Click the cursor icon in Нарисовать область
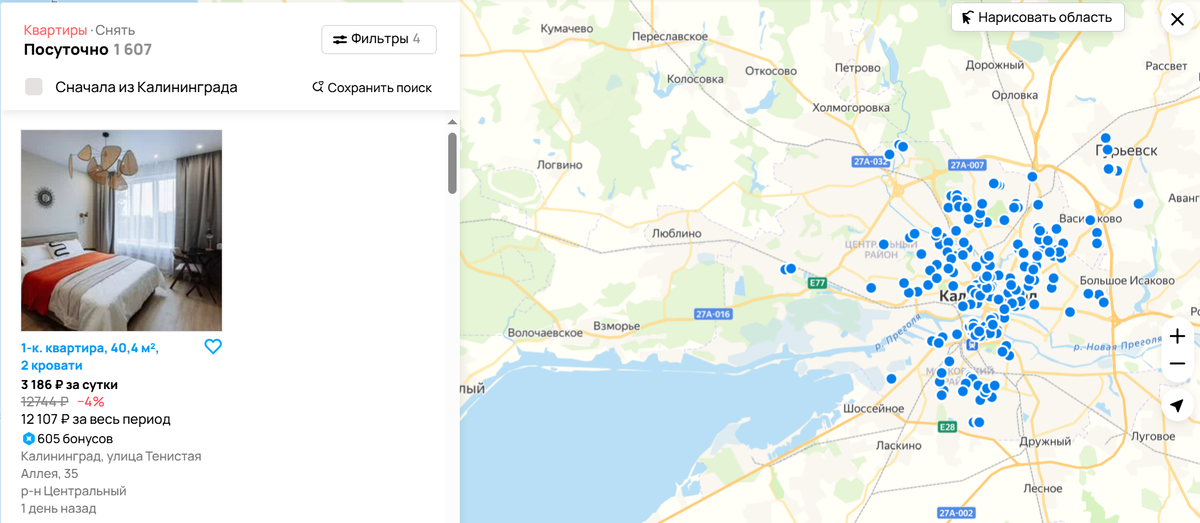This screenshot has width=1200, height=523. (967, 17)
